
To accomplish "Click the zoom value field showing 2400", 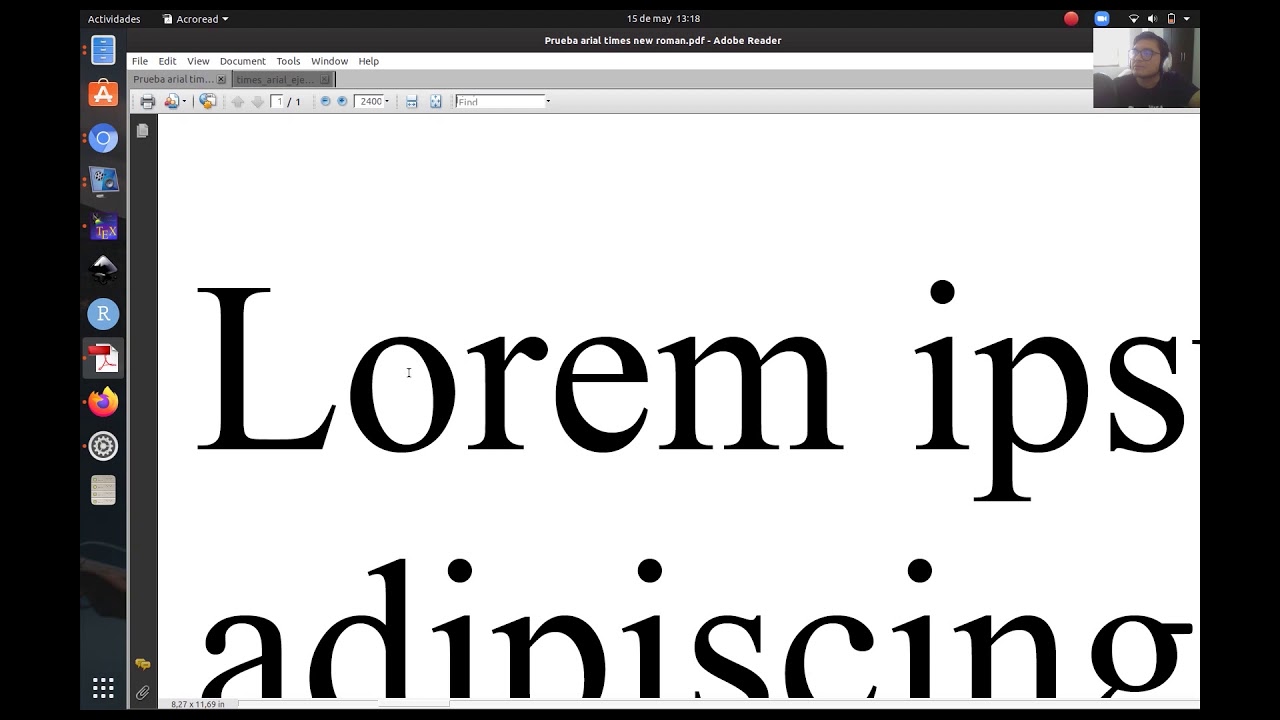I will pyautogui.click(x=369, y=102).
